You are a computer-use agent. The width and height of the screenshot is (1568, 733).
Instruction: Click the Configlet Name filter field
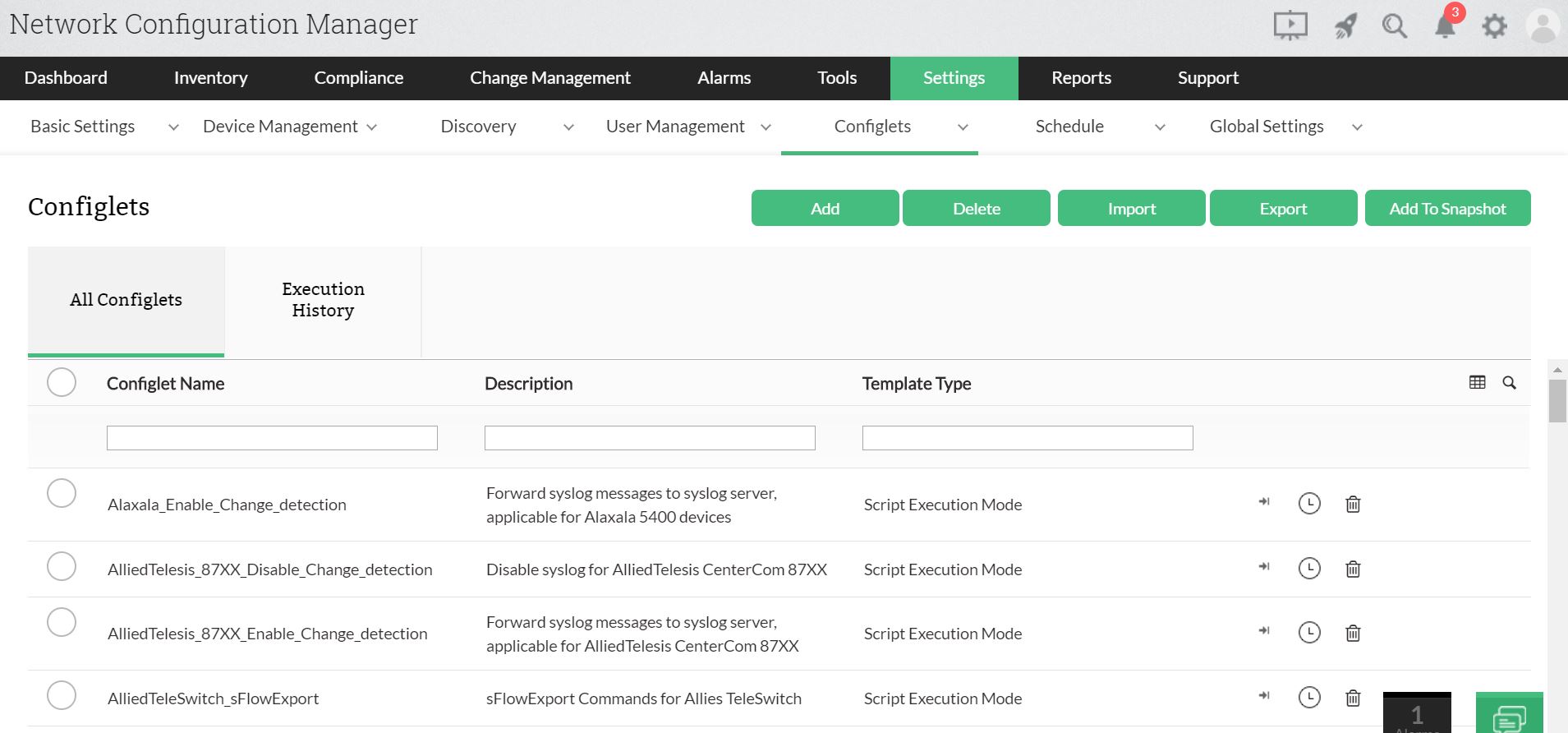pyautogui.click(x=272, y=438)
